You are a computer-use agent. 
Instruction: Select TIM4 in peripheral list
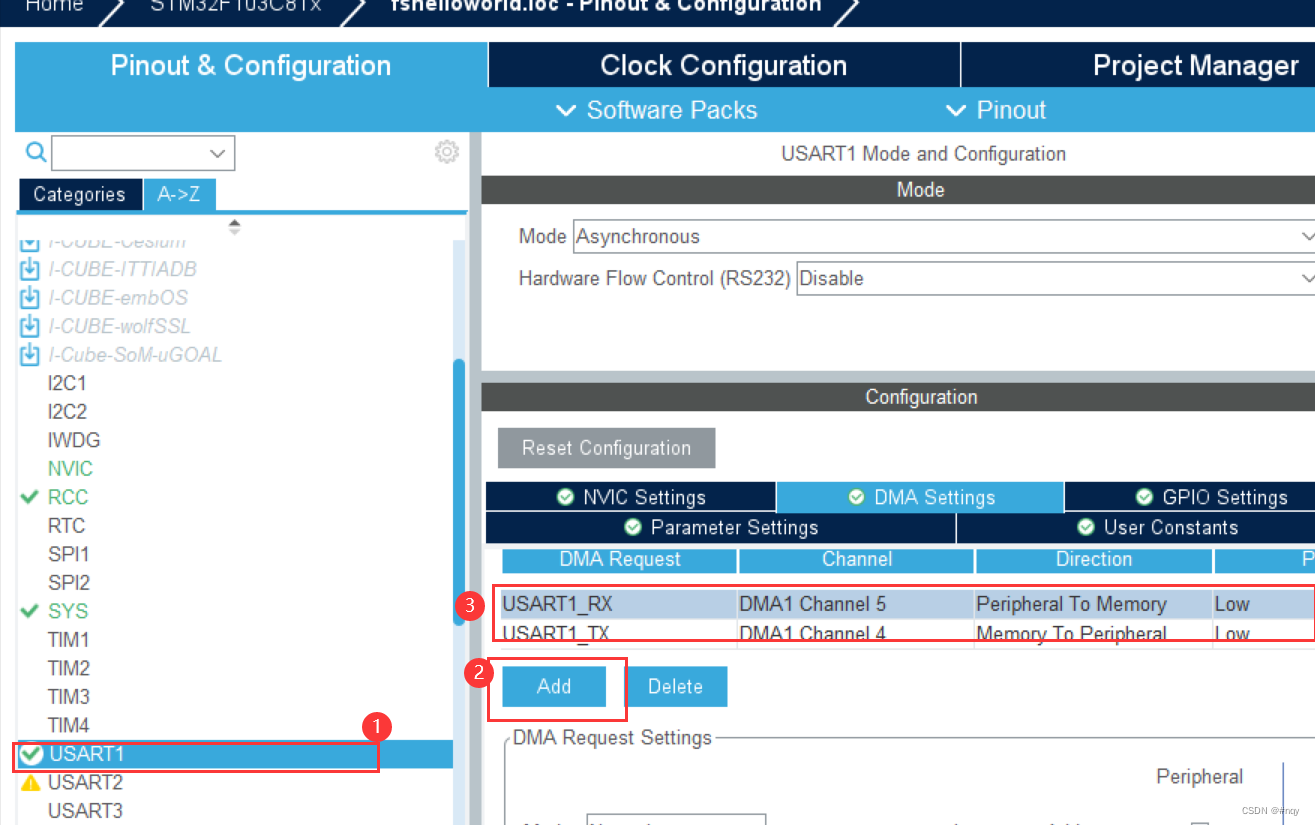[x=69, y=725]
